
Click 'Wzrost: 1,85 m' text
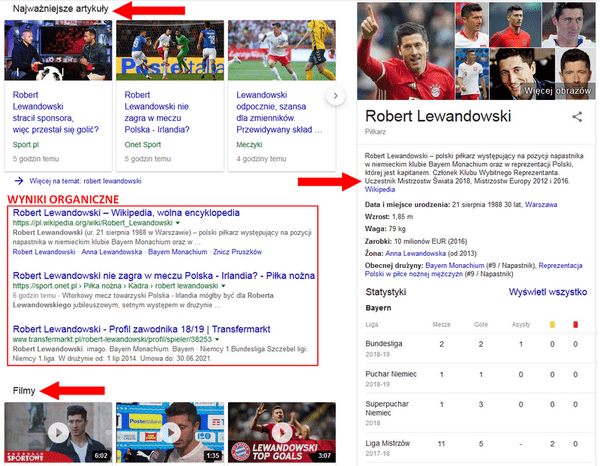click(389, 217)
